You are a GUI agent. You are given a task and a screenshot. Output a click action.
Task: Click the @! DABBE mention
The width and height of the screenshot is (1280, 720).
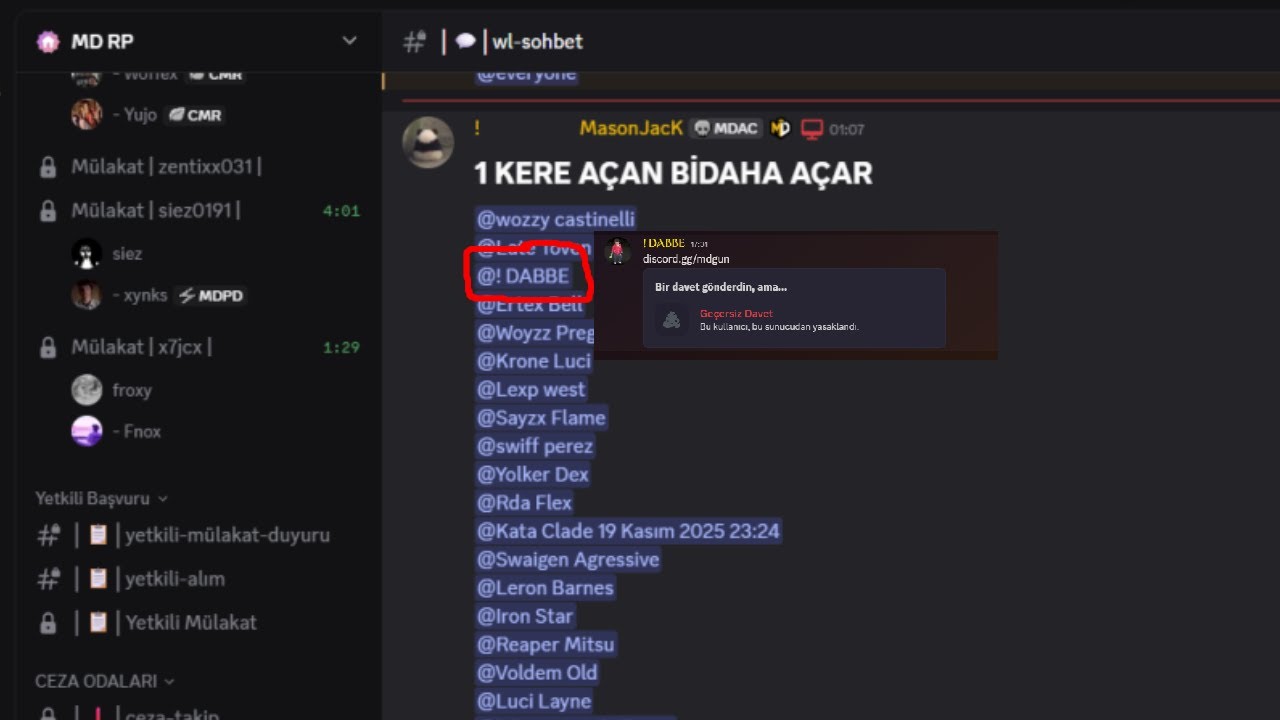[523, 276]
